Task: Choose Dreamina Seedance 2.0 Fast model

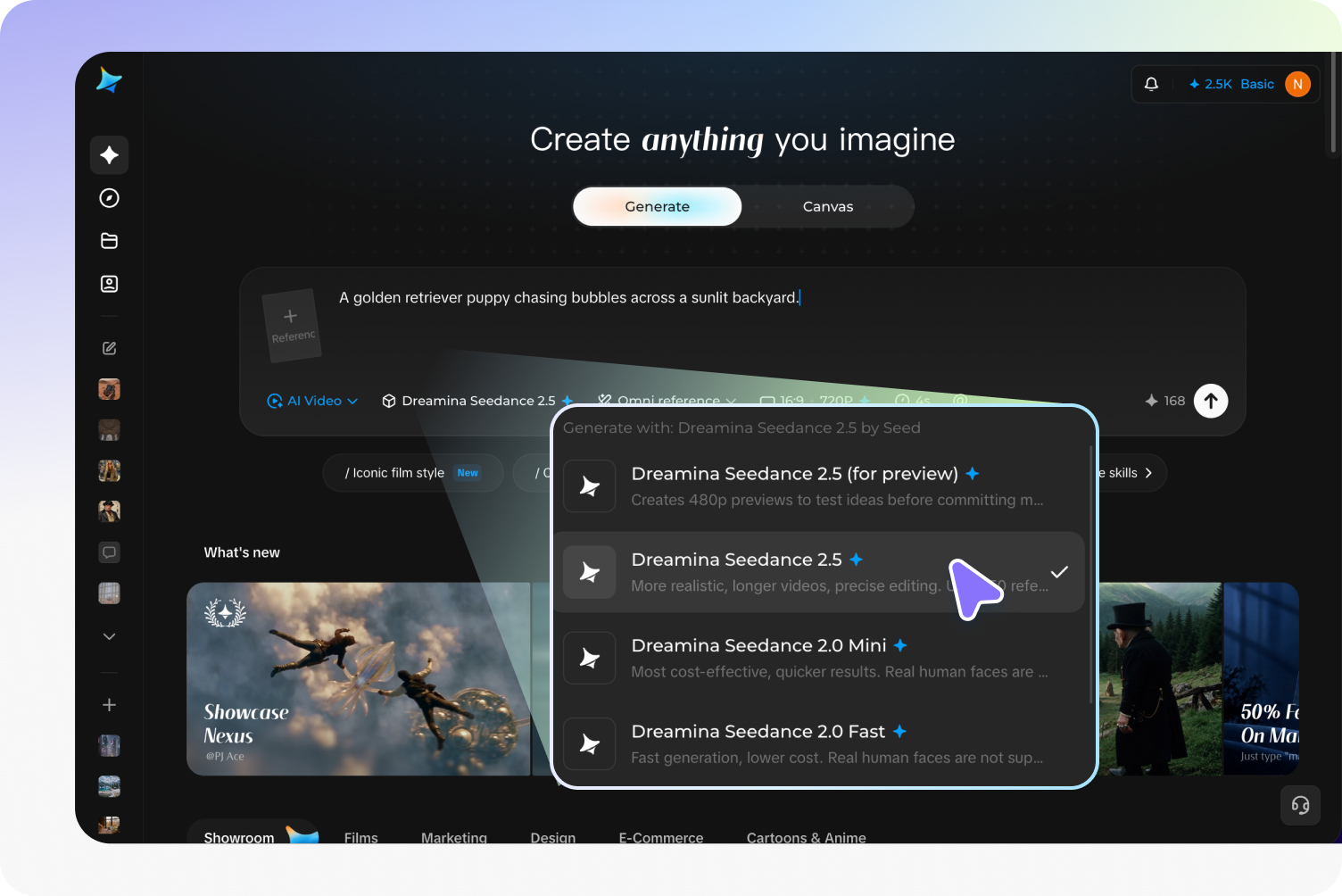Action: (819, 743)
